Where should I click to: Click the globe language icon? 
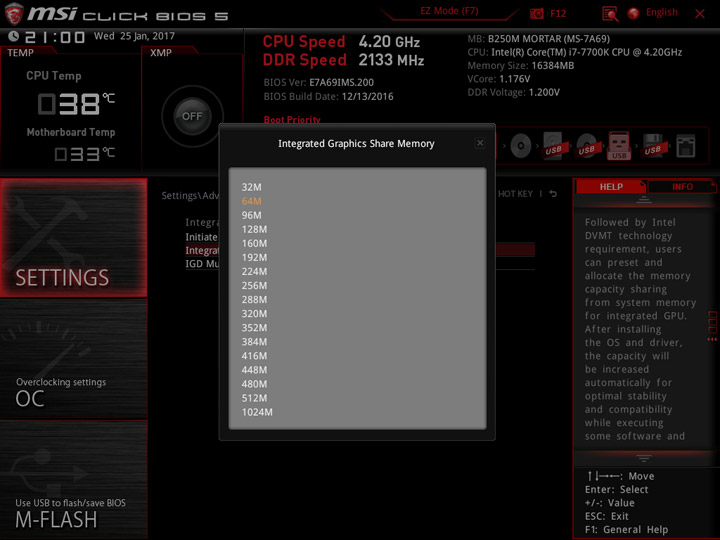point(634,13)
